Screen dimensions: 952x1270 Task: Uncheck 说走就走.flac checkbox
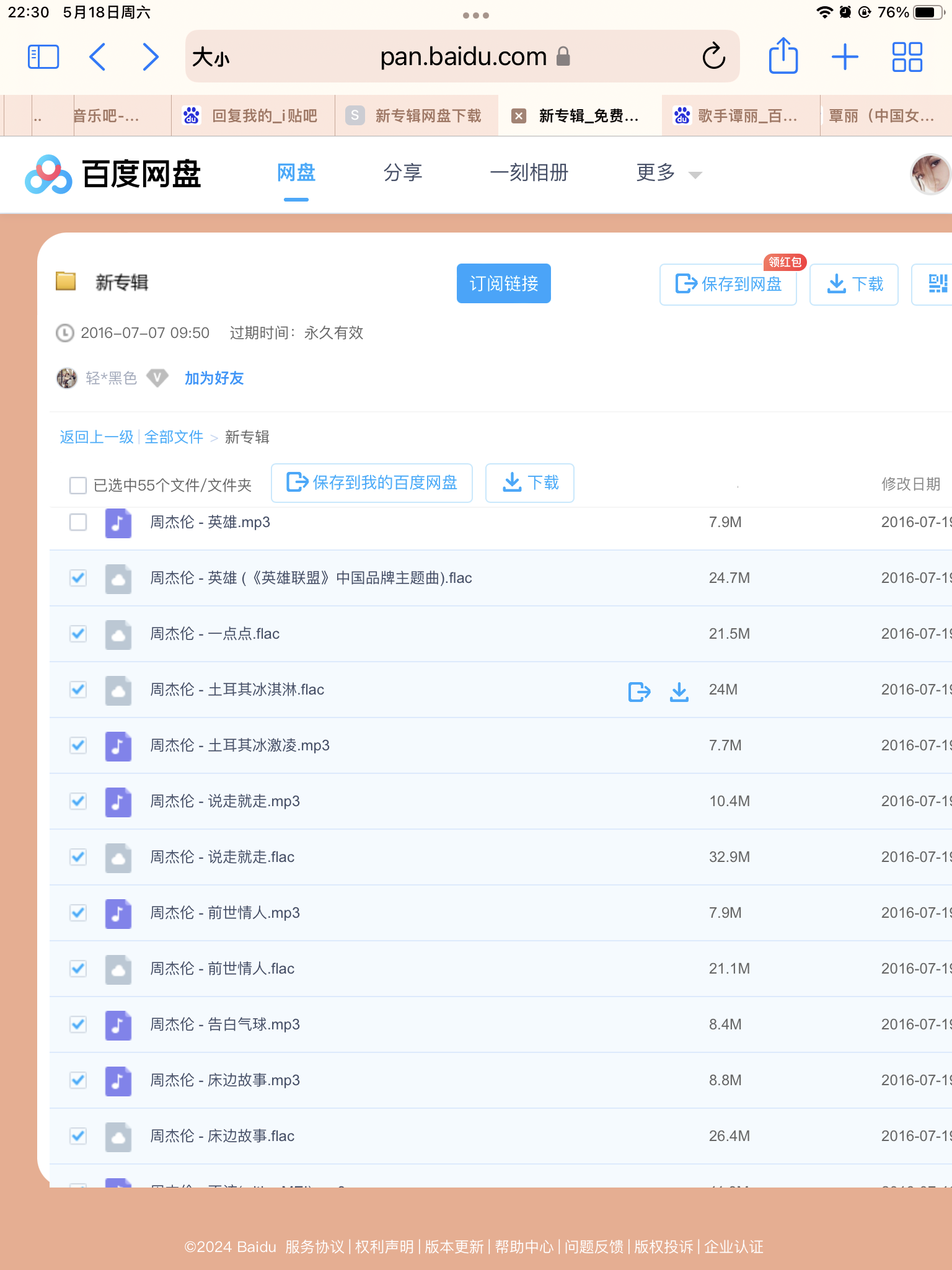coord(78,857)
